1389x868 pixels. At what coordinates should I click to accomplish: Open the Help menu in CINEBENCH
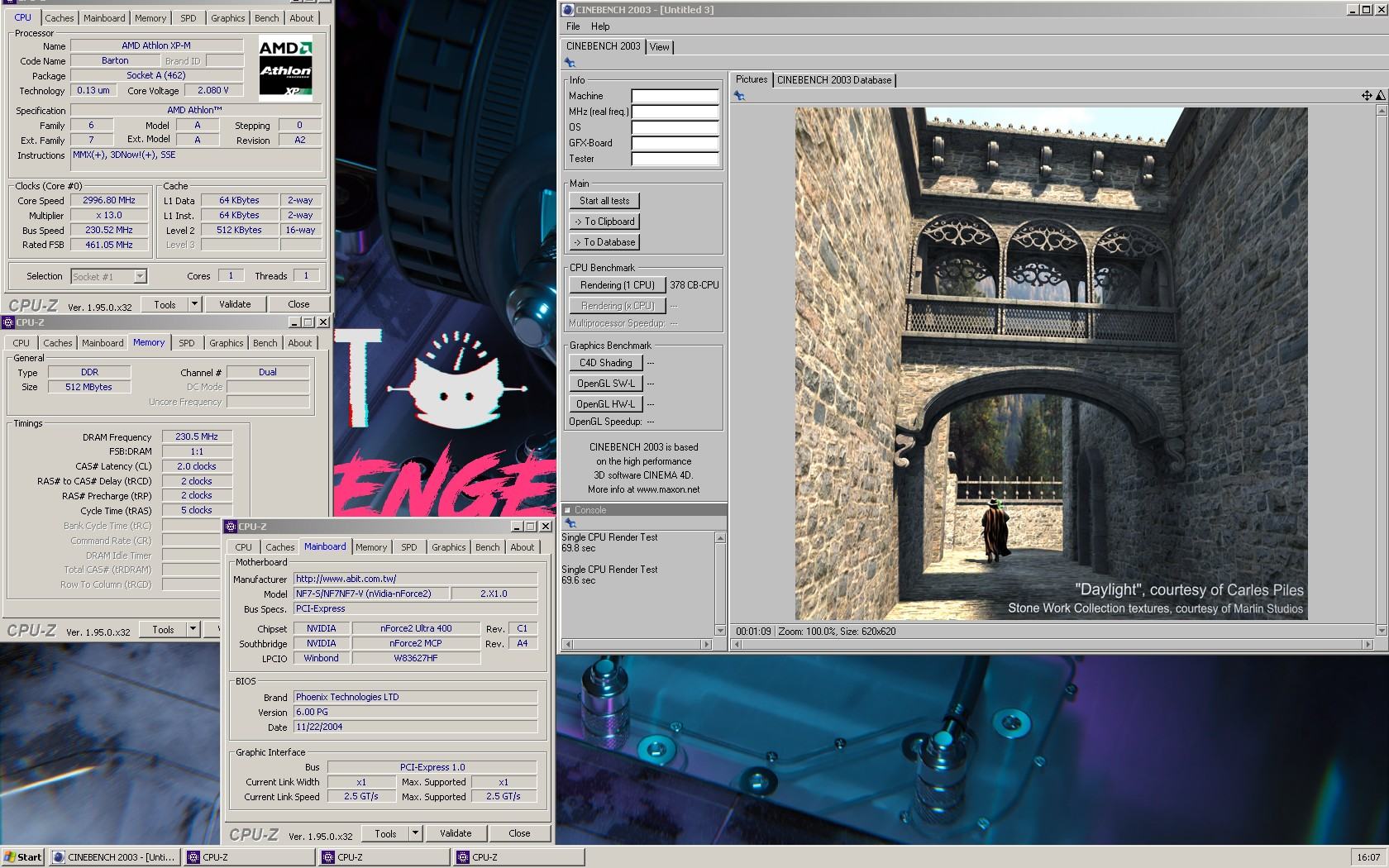pos(600,26)
